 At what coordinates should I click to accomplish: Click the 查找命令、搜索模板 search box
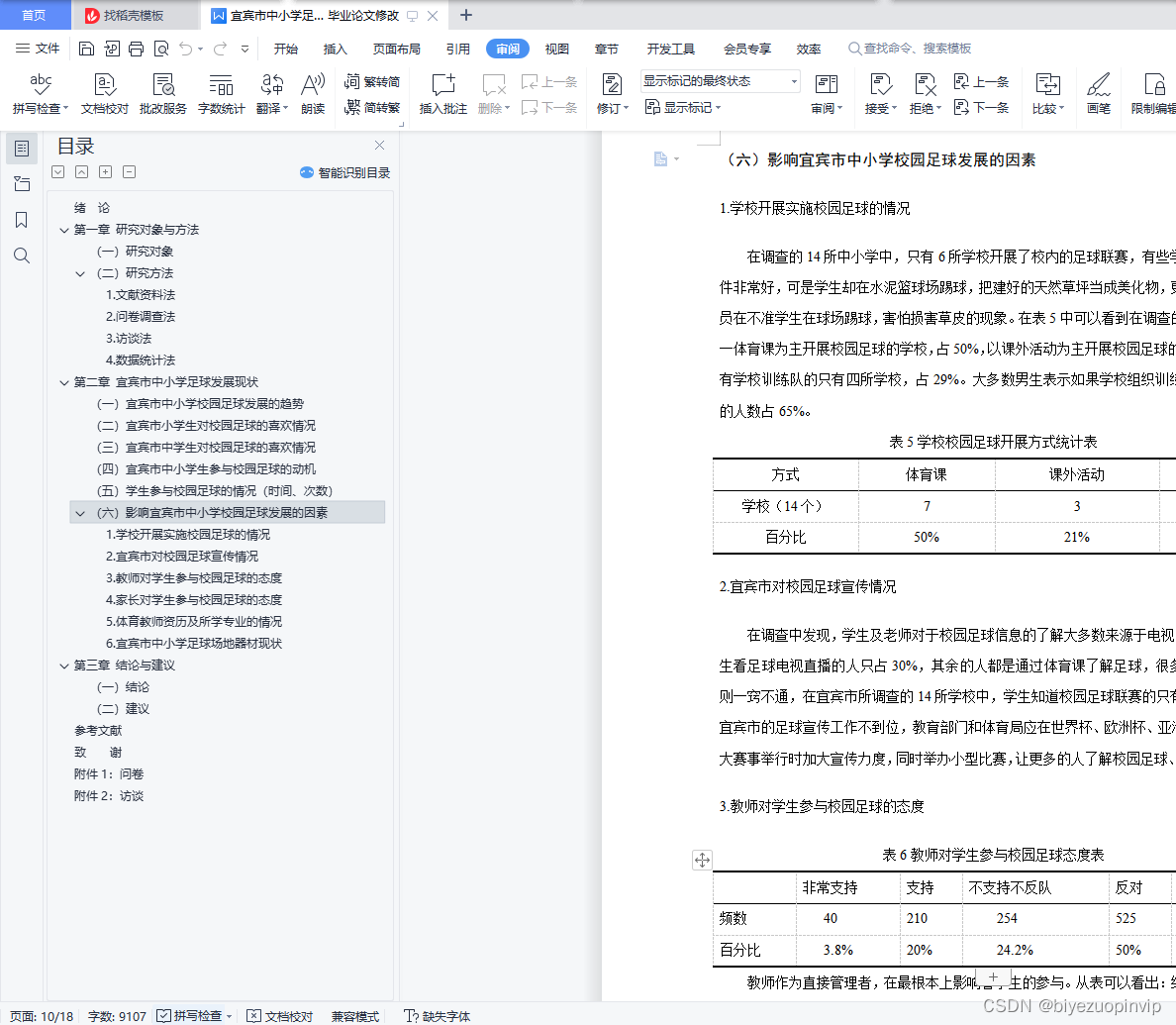pyautogui.click(x=910, y=49)
